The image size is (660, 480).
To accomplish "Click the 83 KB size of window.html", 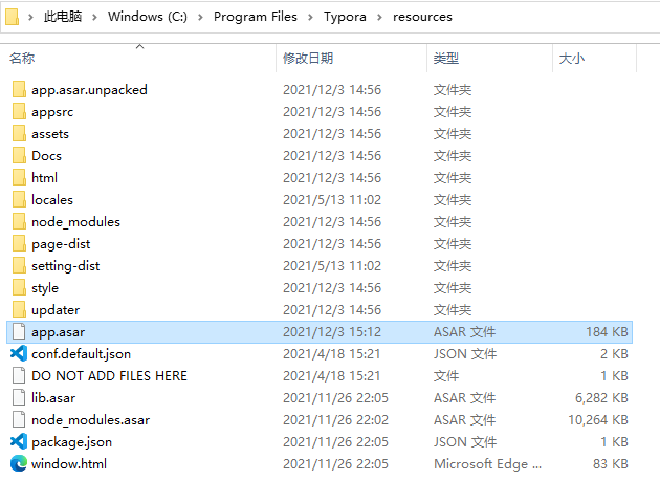I will coord(611,464).
